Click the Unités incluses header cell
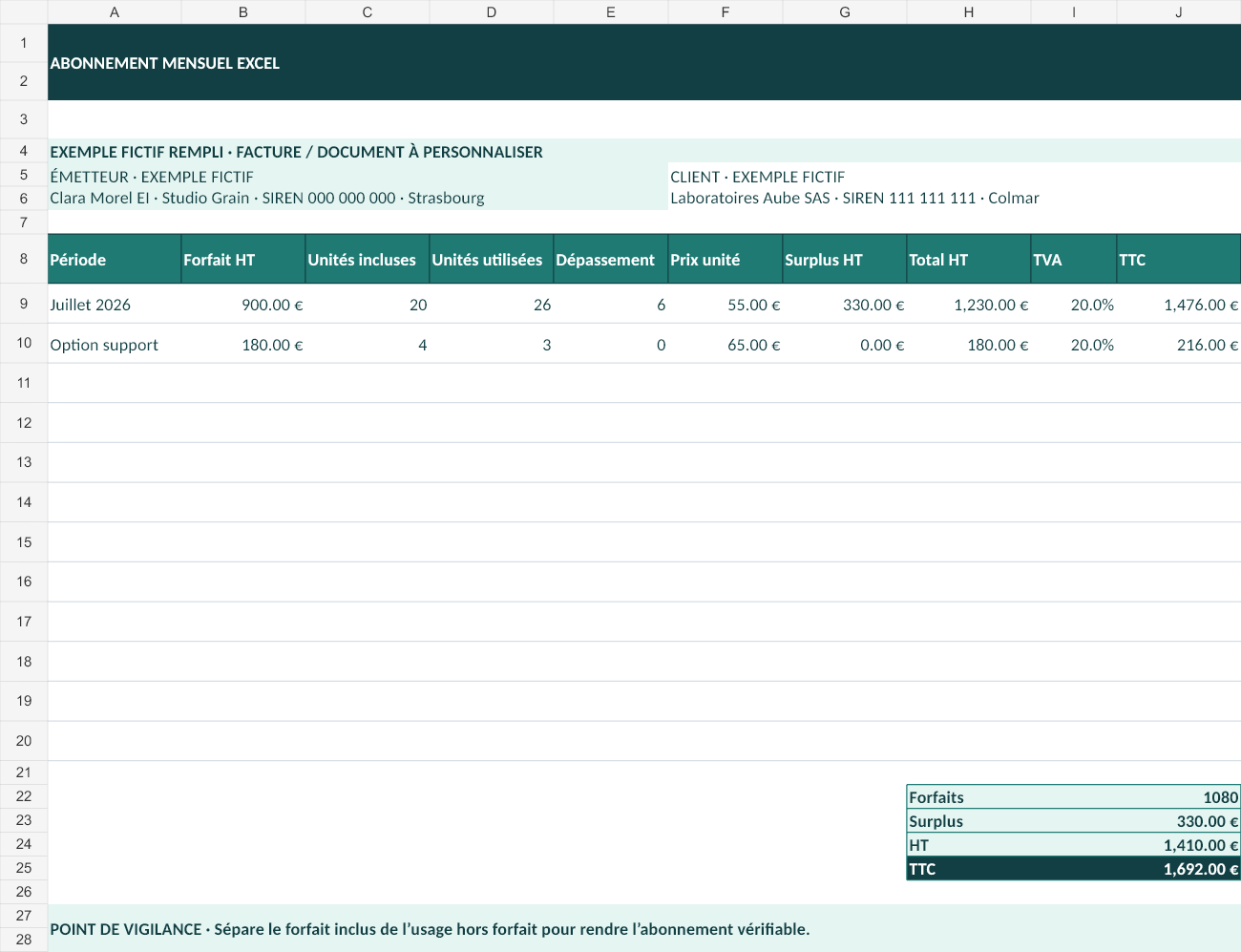This screenshot has width=1241, height=952. 368,259
